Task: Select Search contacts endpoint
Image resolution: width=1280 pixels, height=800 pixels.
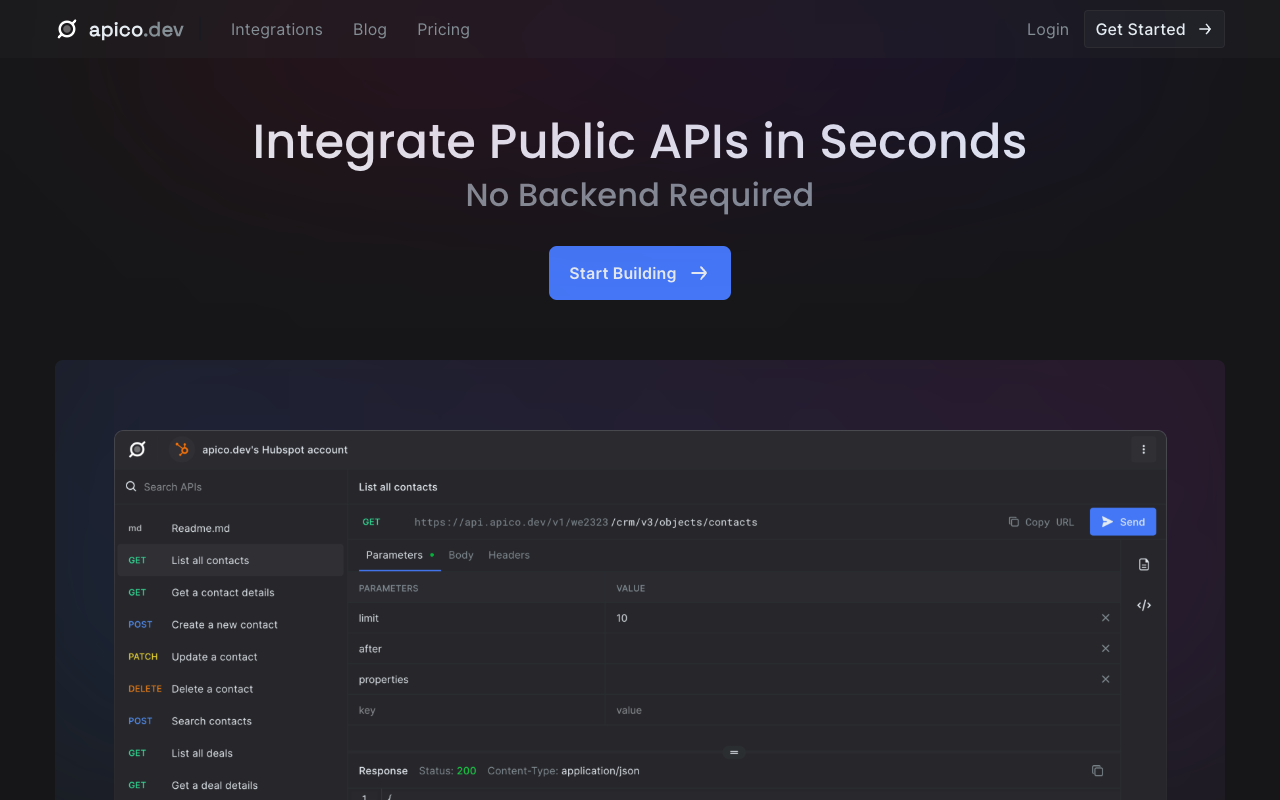Action: (x=231, y=721)
